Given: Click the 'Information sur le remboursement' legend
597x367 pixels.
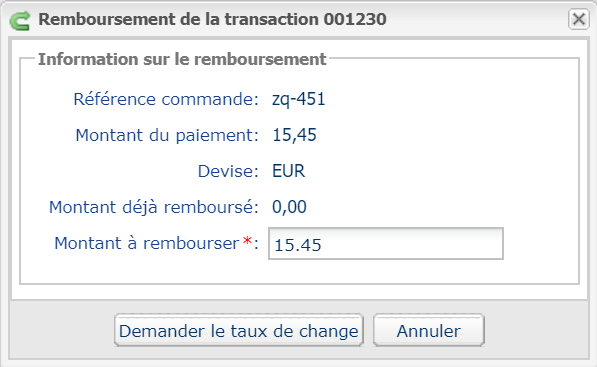Looking at the screenshot, I should [182, 59].
